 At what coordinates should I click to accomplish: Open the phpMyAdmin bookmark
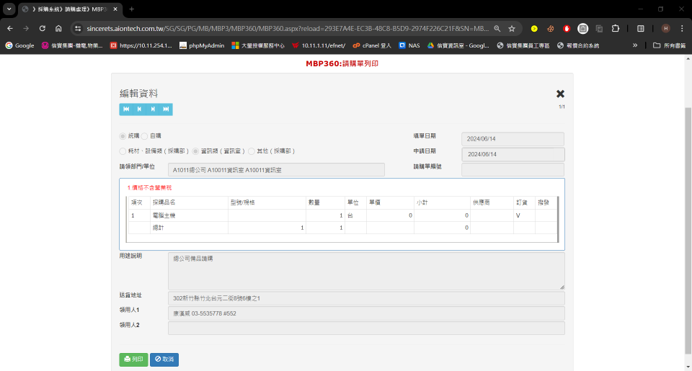click(x=202, y=45)
